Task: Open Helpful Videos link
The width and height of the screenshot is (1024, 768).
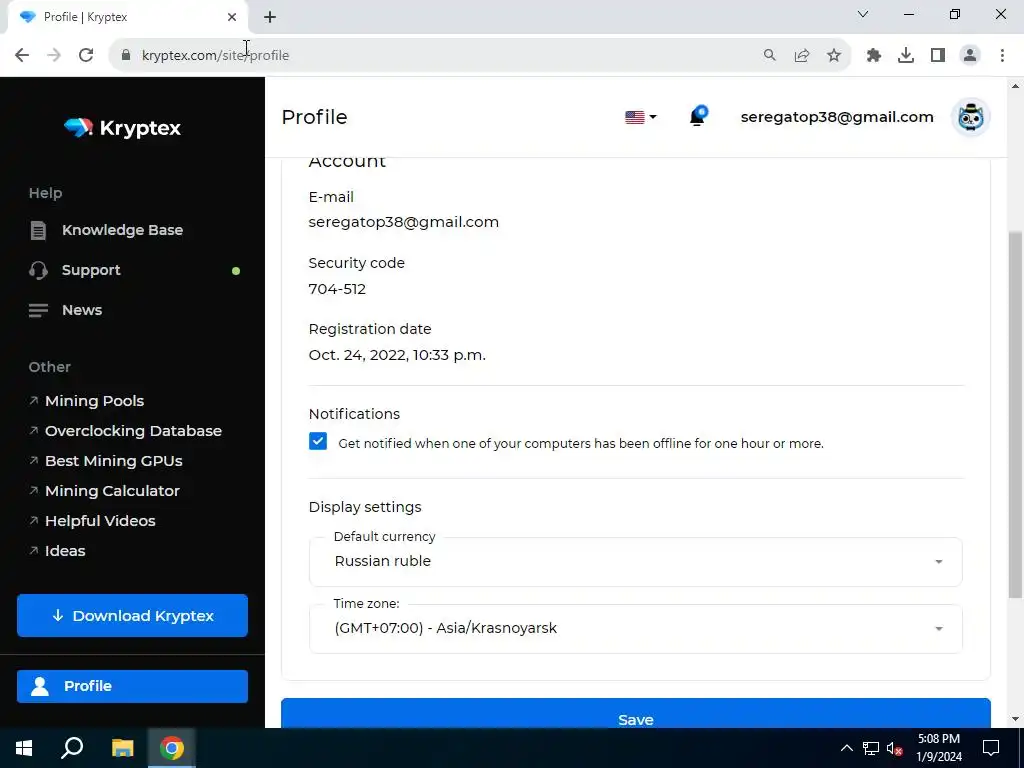Action: tap(100, 521)
